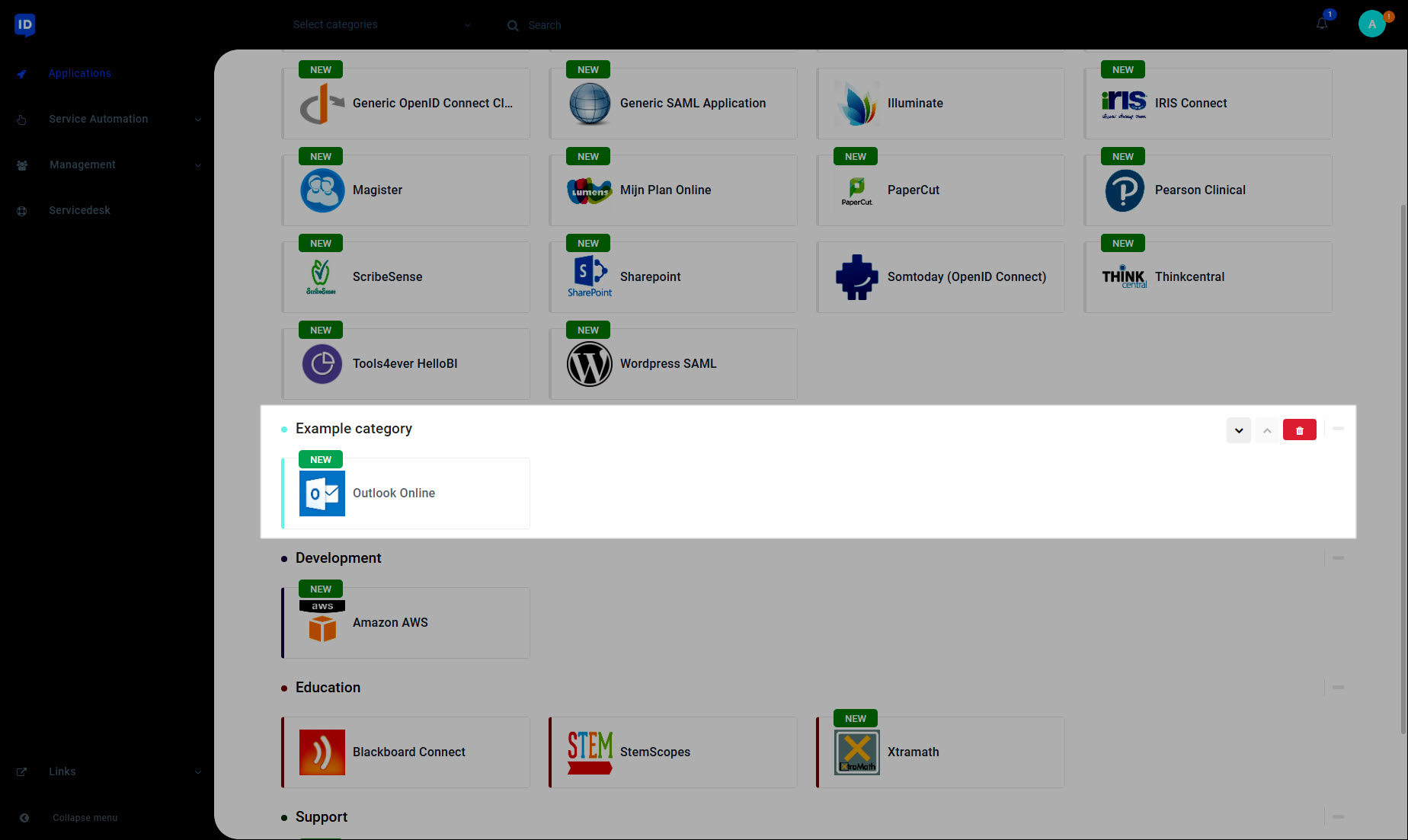Click the Support category heading
This screenshot has width=1408, height=840.
point(321,817)
